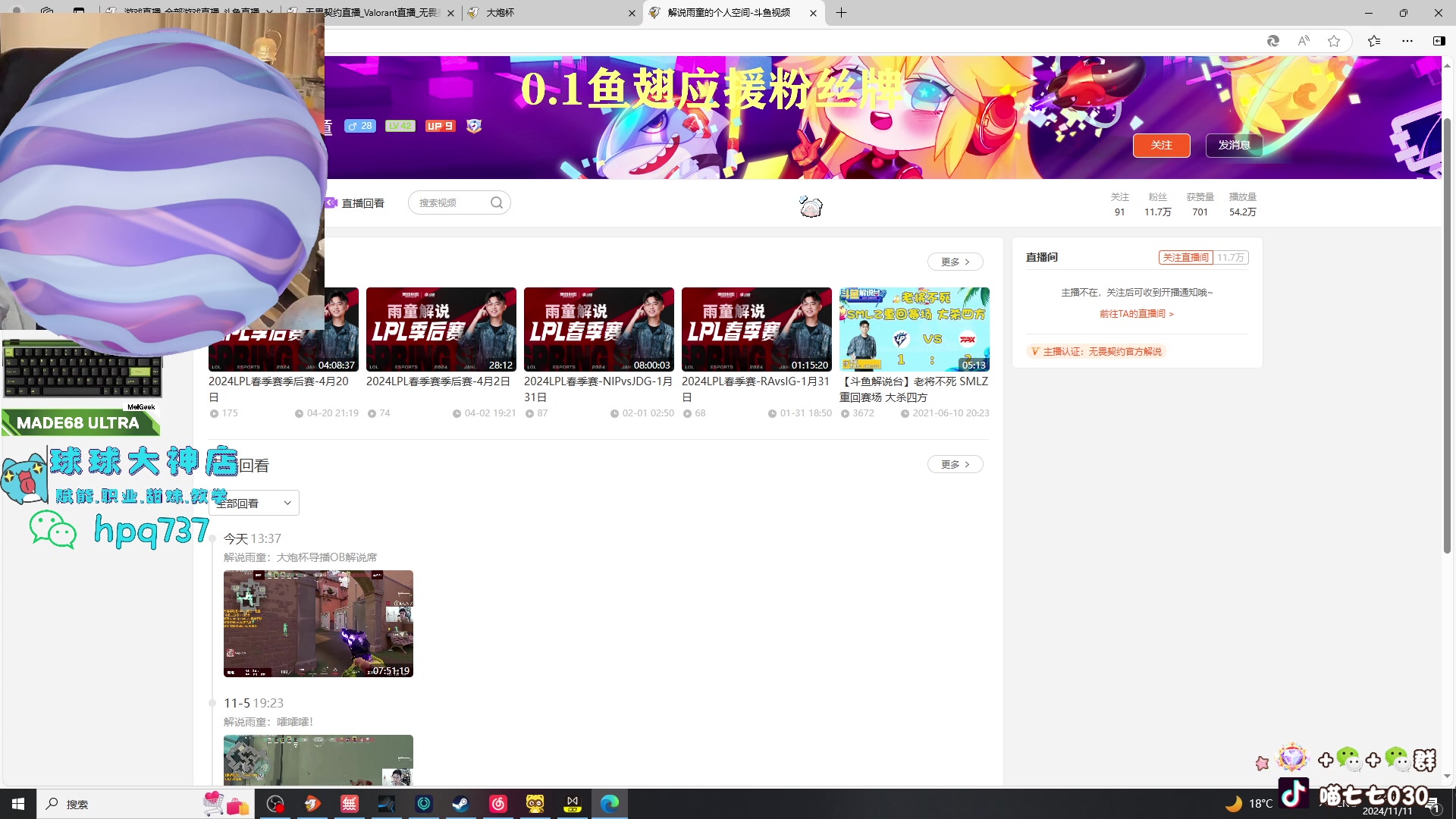Toggle the browser sidebar panel icon
The image size is (1456, 819).
[x=1439, y=41]
